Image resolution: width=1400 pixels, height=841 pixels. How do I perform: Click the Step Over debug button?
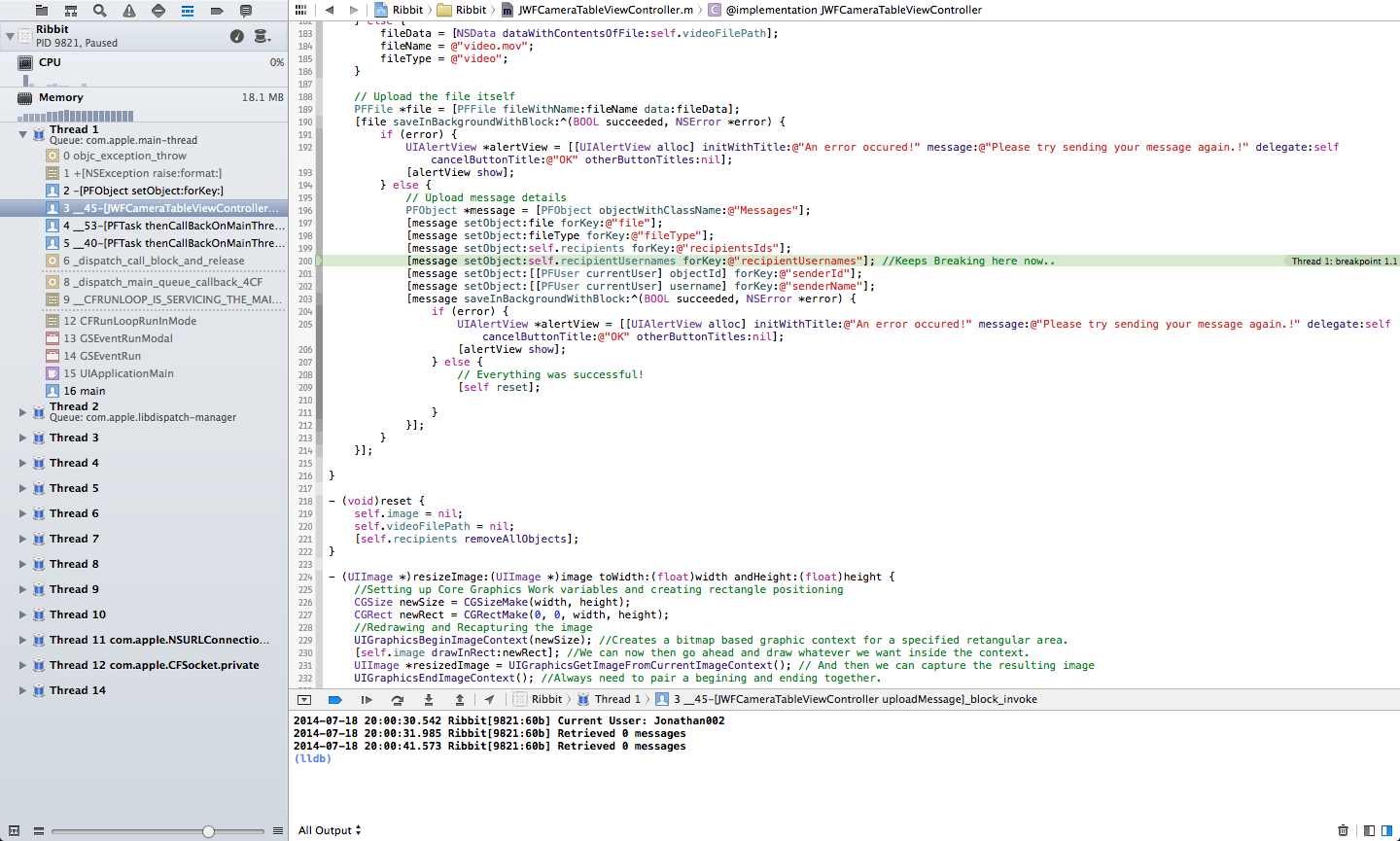[397, 700]
